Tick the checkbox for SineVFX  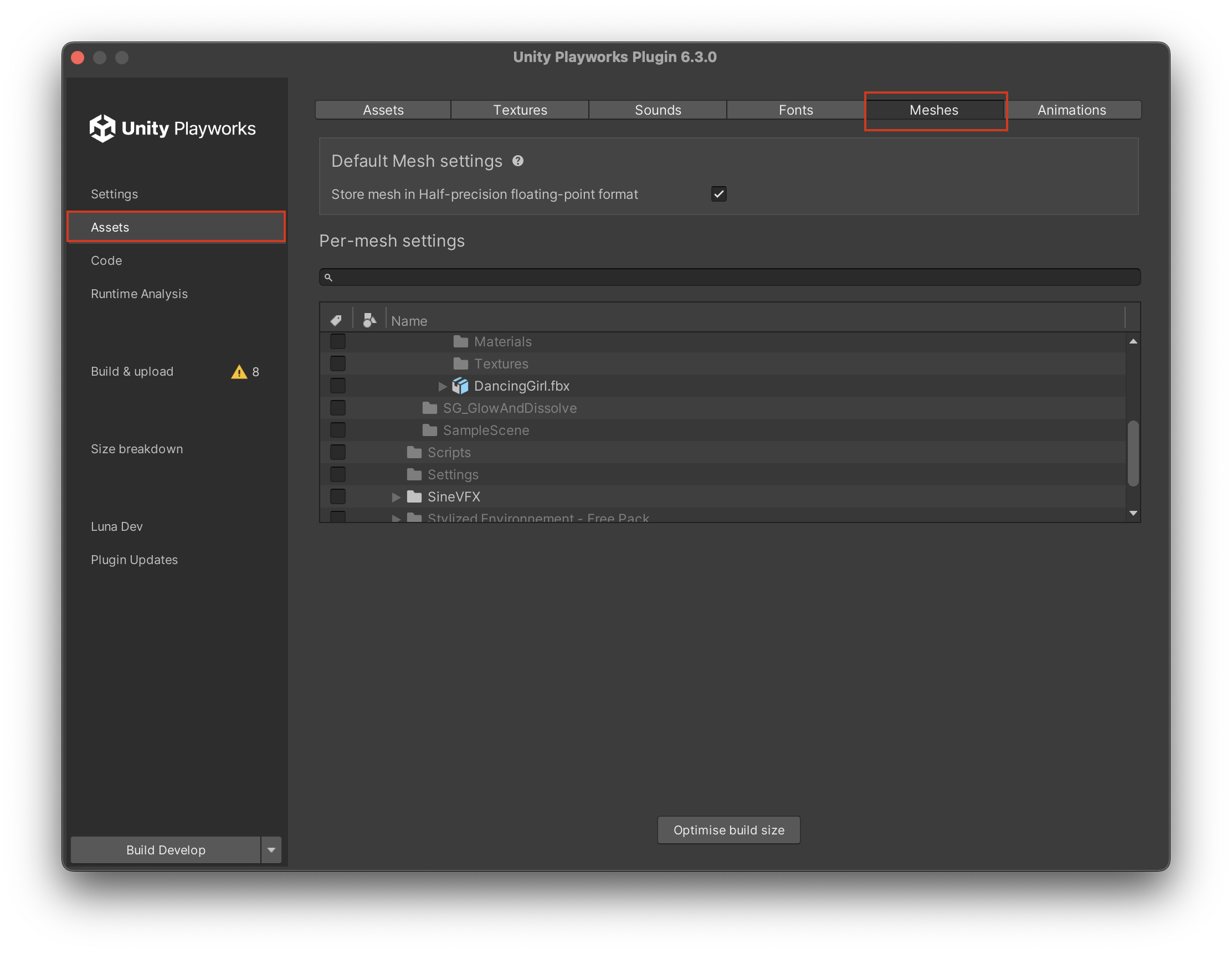click(x=338, y=496)
